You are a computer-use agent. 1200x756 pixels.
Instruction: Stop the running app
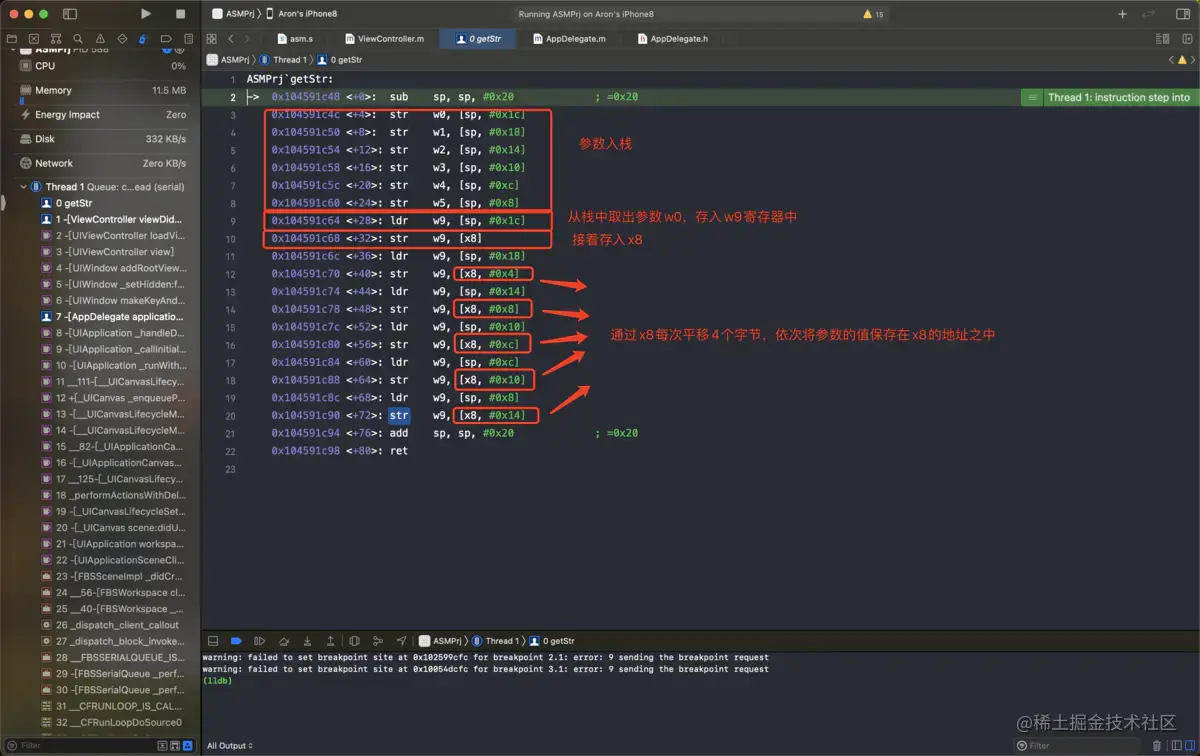tap(180, 14)
